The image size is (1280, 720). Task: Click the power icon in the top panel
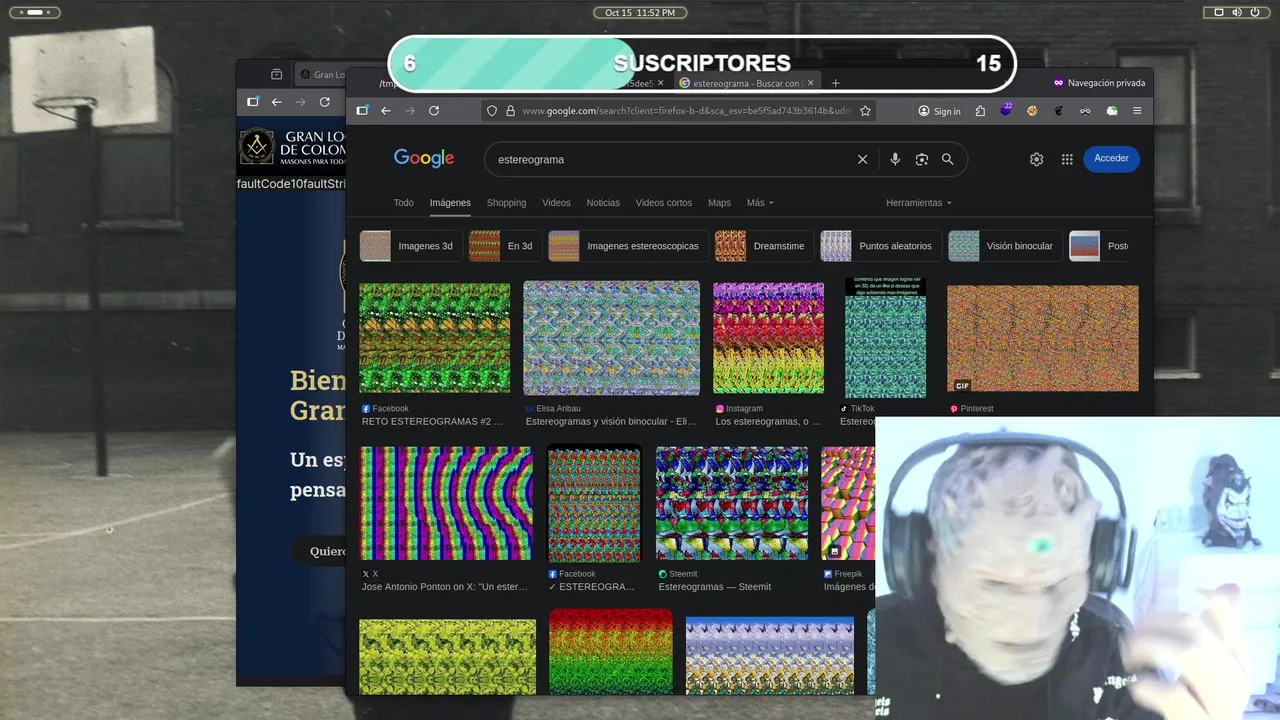1254,12
